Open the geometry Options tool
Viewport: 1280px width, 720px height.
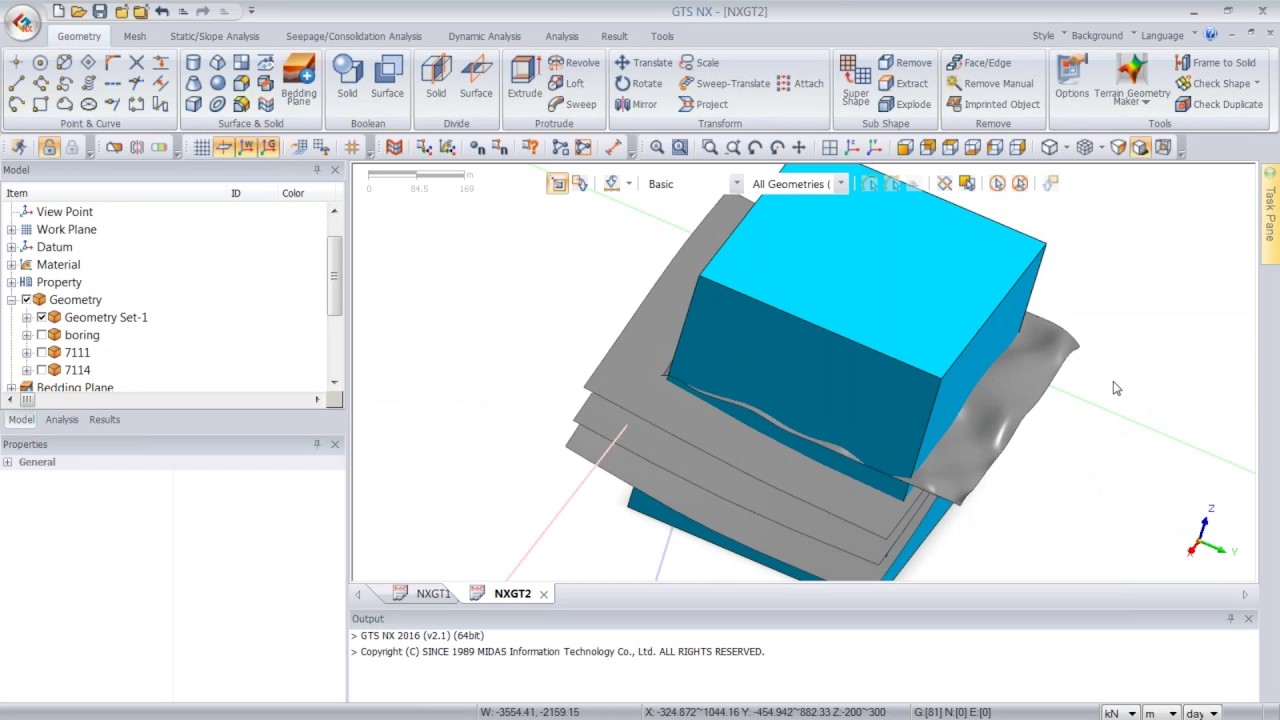pos(1071,78)
